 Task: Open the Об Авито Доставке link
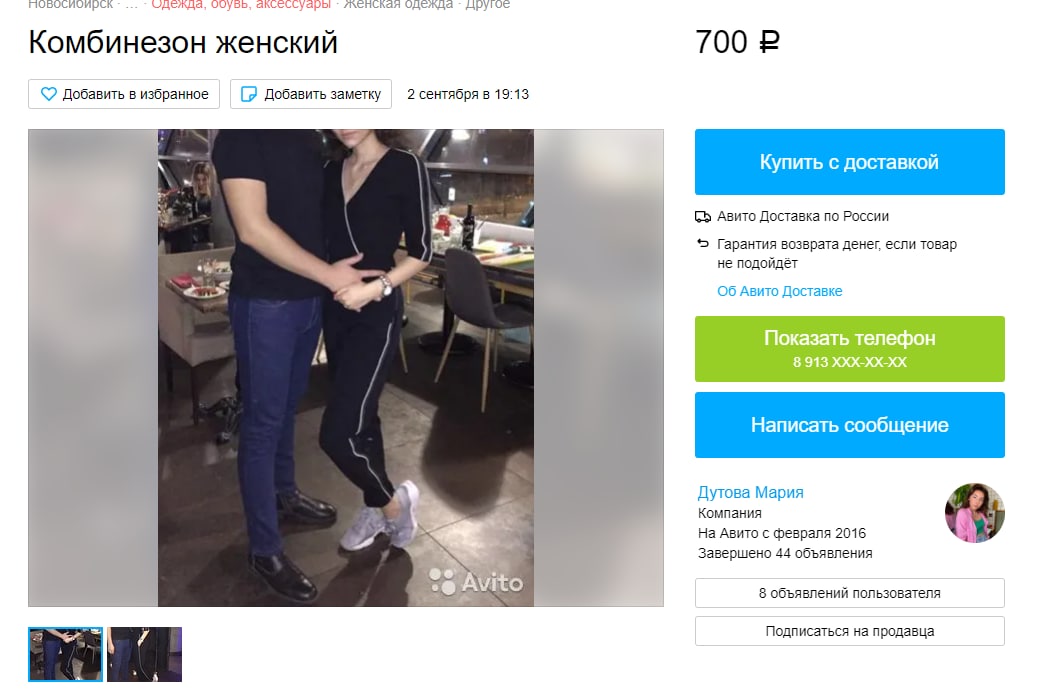pos(779,291)
